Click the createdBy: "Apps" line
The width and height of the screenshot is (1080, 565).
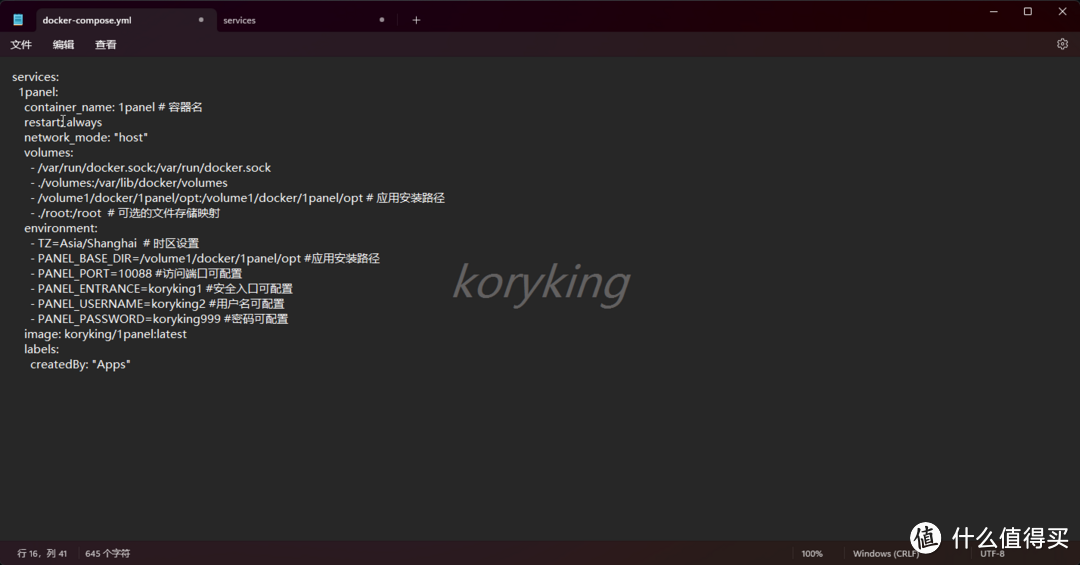80,365
